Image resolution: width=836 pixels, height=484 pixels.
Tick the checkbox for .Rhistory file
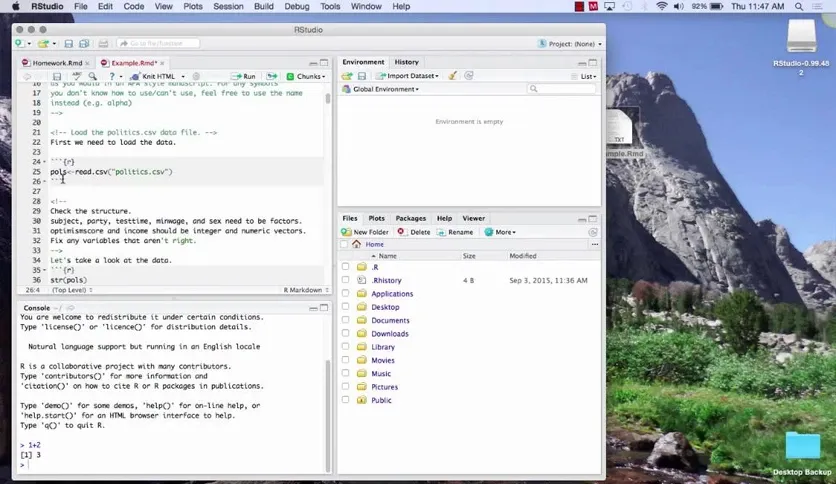click(345, 280)
